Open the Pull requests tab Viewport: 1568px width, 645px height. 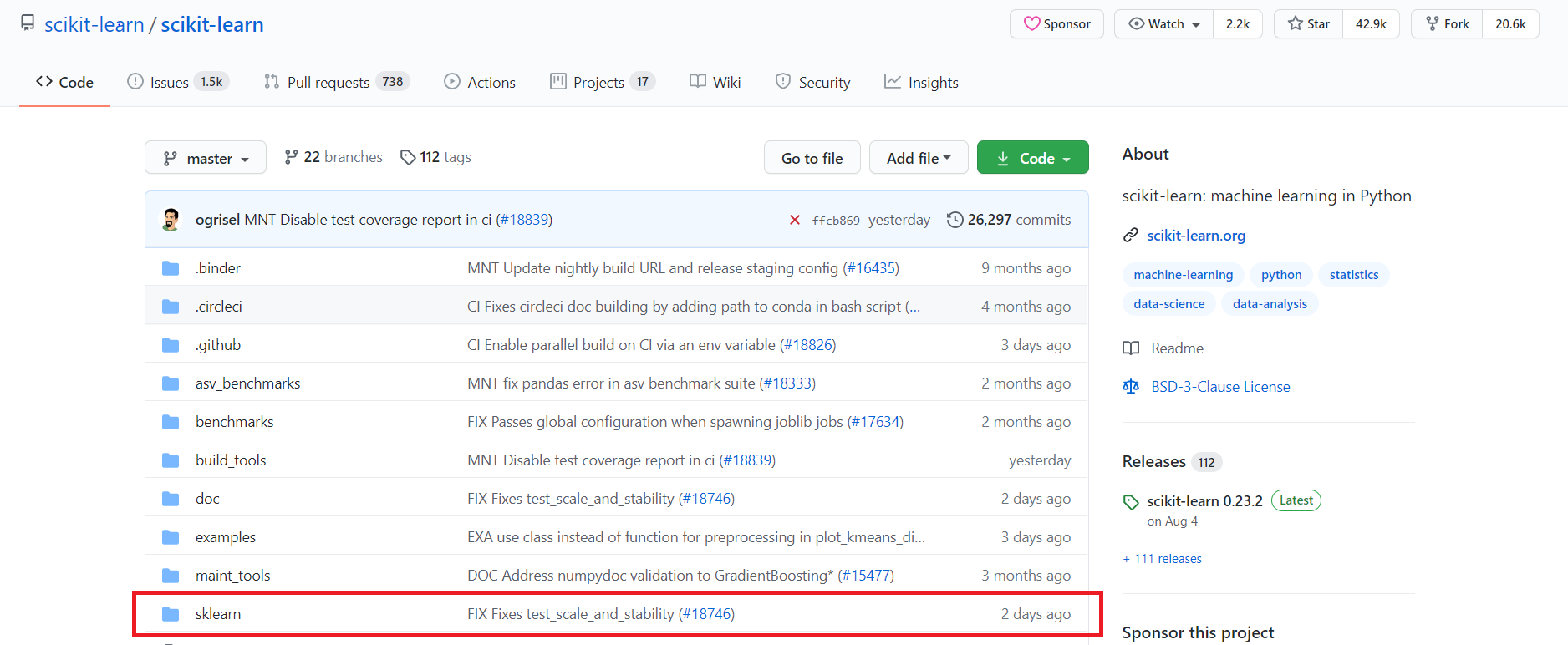coord(336,82)
